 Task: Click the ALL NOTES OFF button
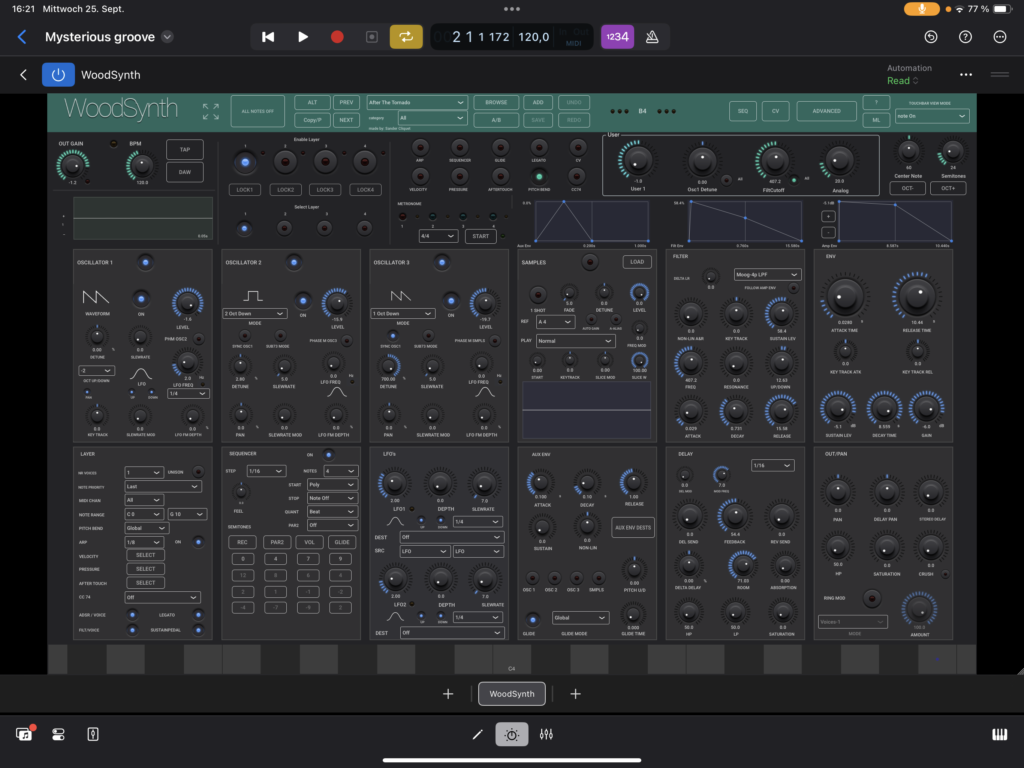pos(257,111)
